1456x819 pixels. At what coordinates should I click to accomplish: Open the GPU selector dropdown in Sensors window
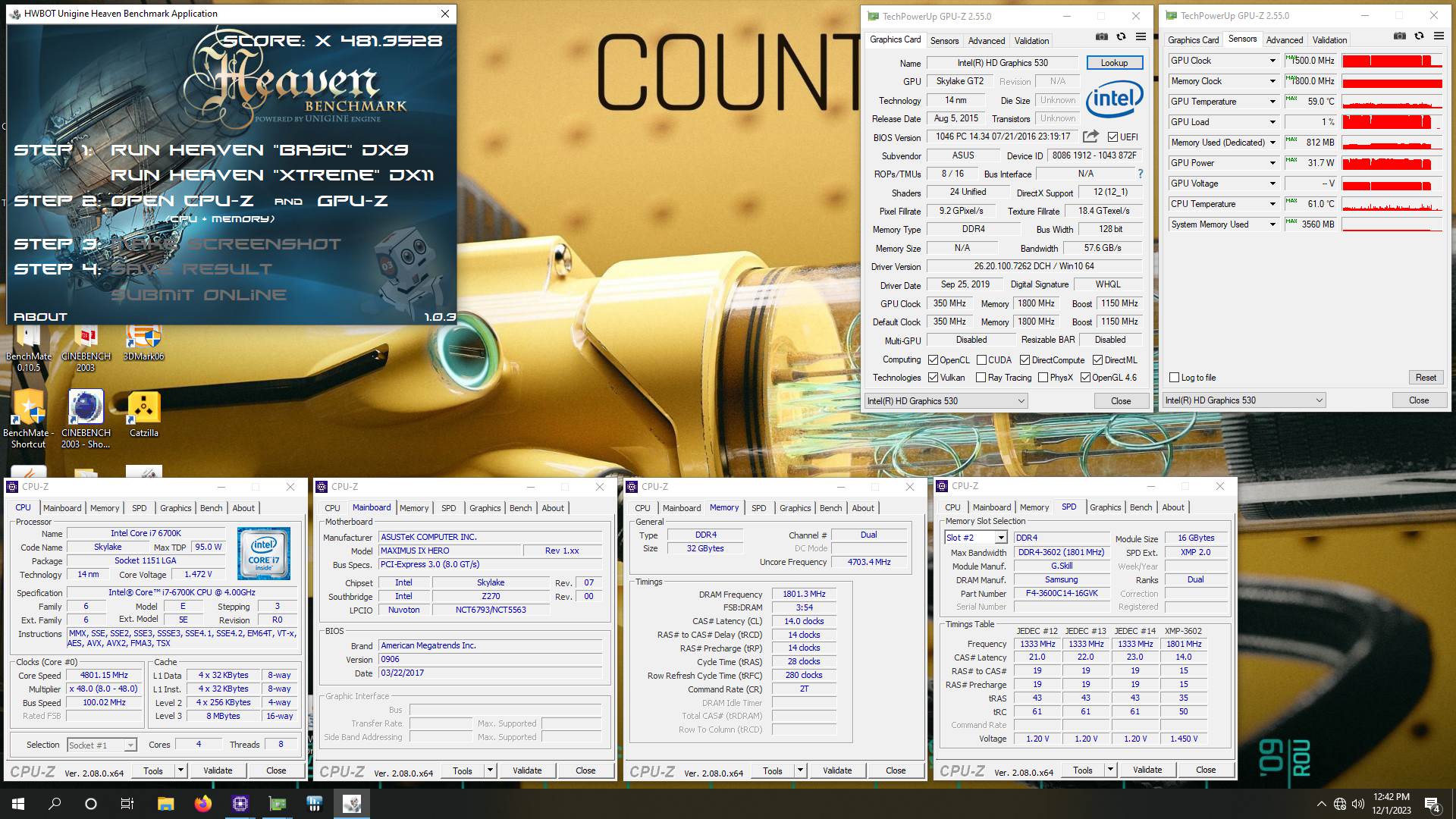coord(1244,400)
